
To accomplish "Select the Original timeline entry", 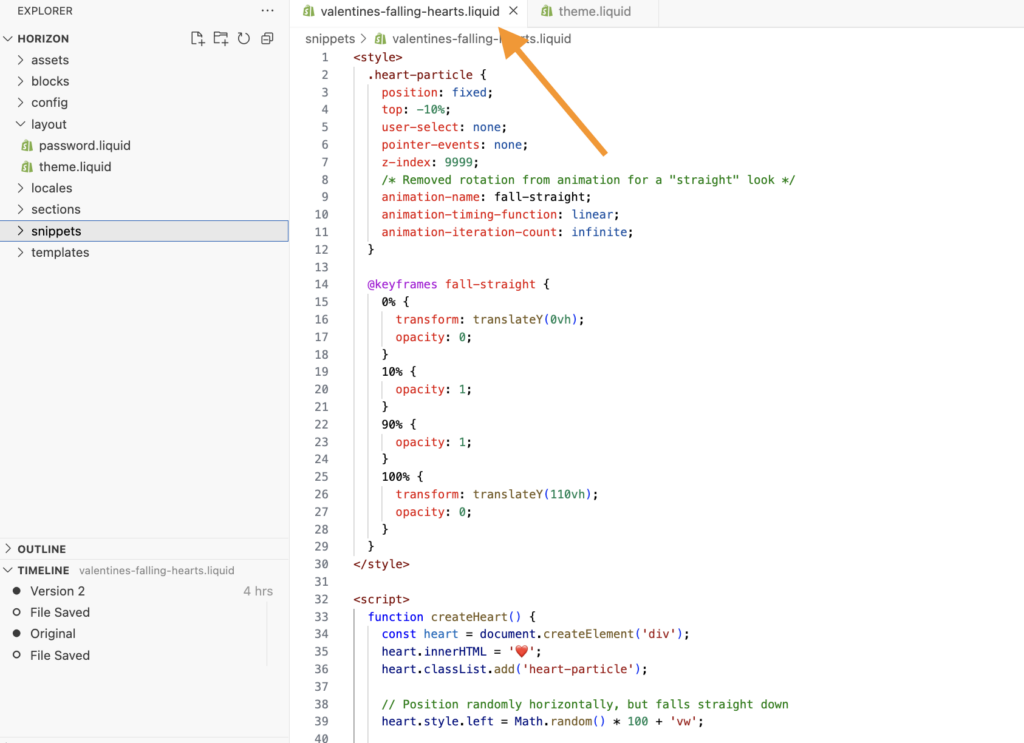I will point(144,633).
